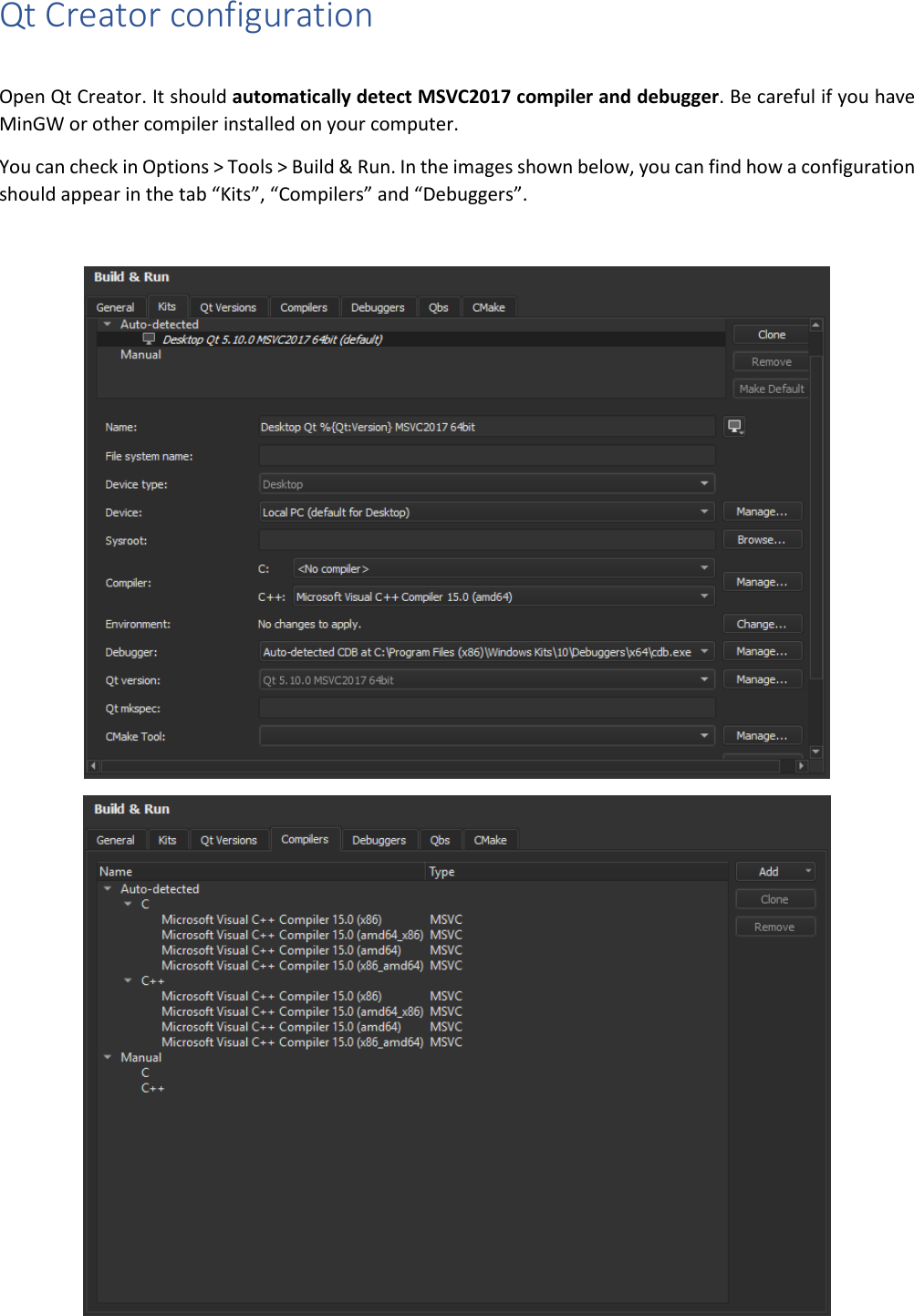Open Qt Versions tab in upper dialog

click(228, 307)
